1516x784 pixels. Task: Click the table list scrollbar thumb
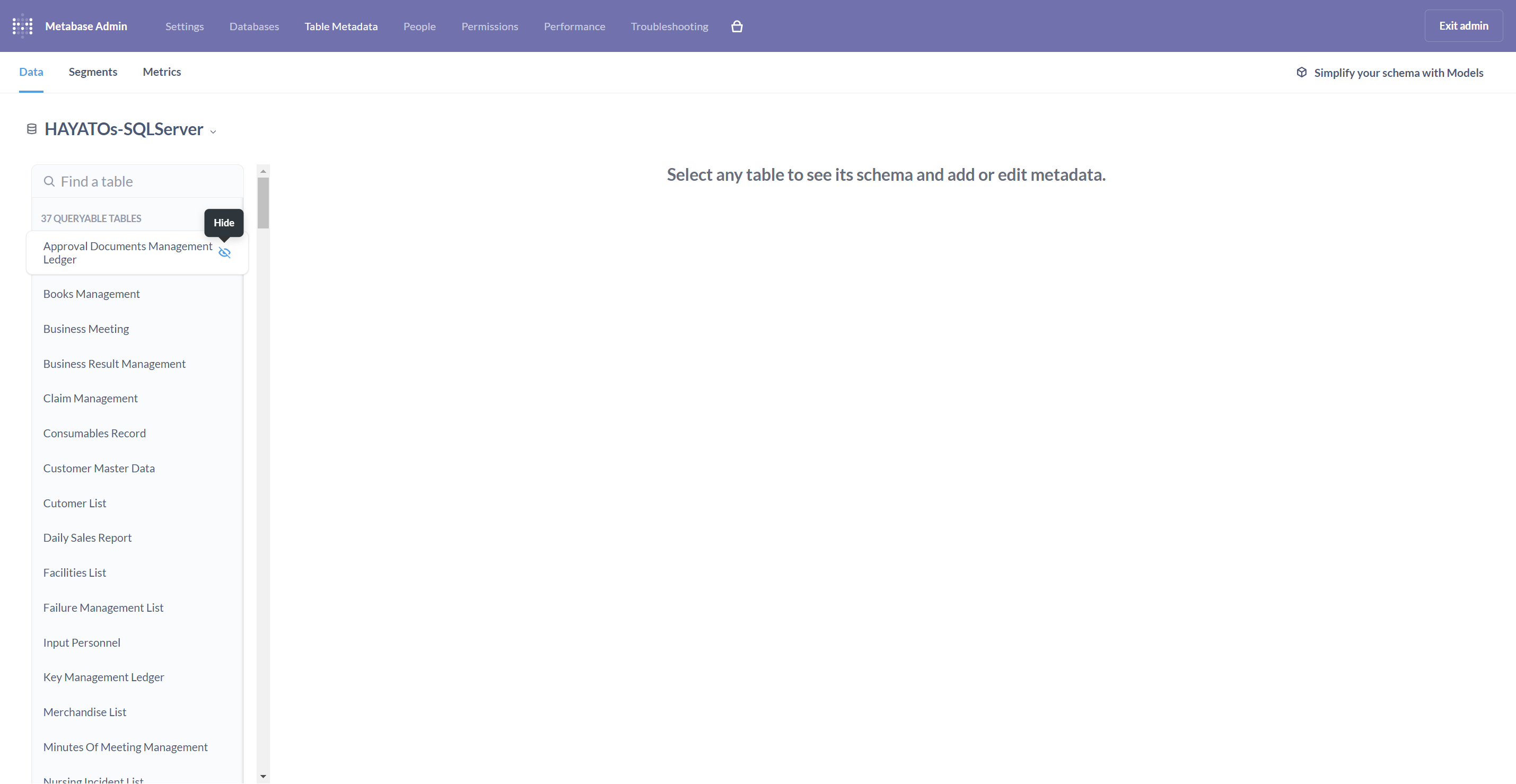pyautogui.click(x=263, y=203)
